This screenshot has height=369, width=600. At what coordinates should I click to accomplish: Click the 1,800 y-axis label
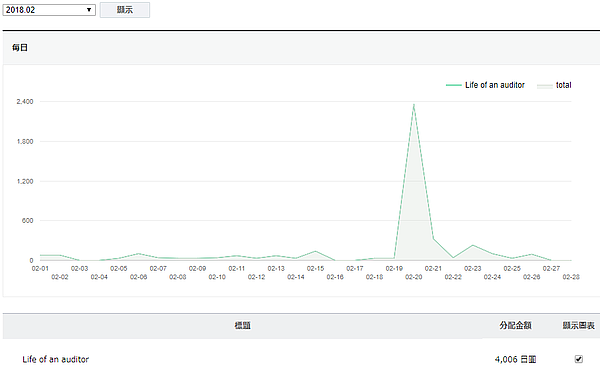[25, 141]
